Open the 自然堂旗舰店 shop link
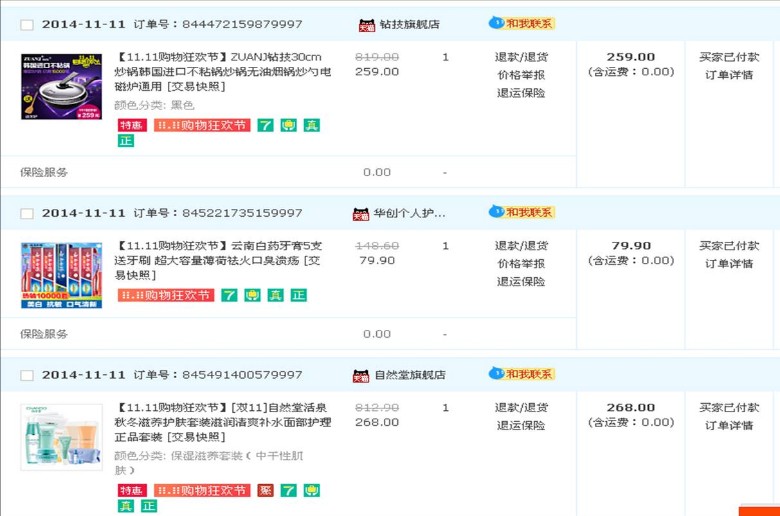The width and height of the screenshot is (780, 516). 409,375
